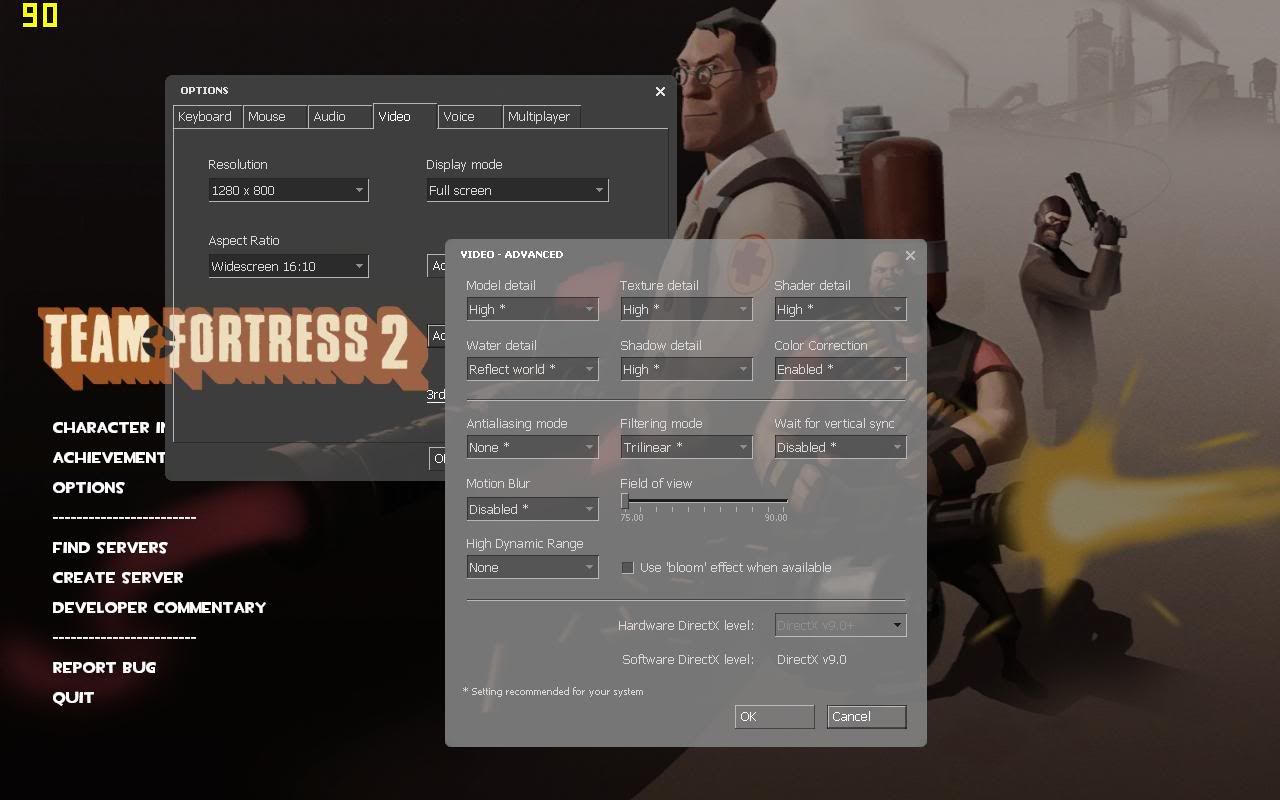Select the Video tab

(x=405, y=116)
